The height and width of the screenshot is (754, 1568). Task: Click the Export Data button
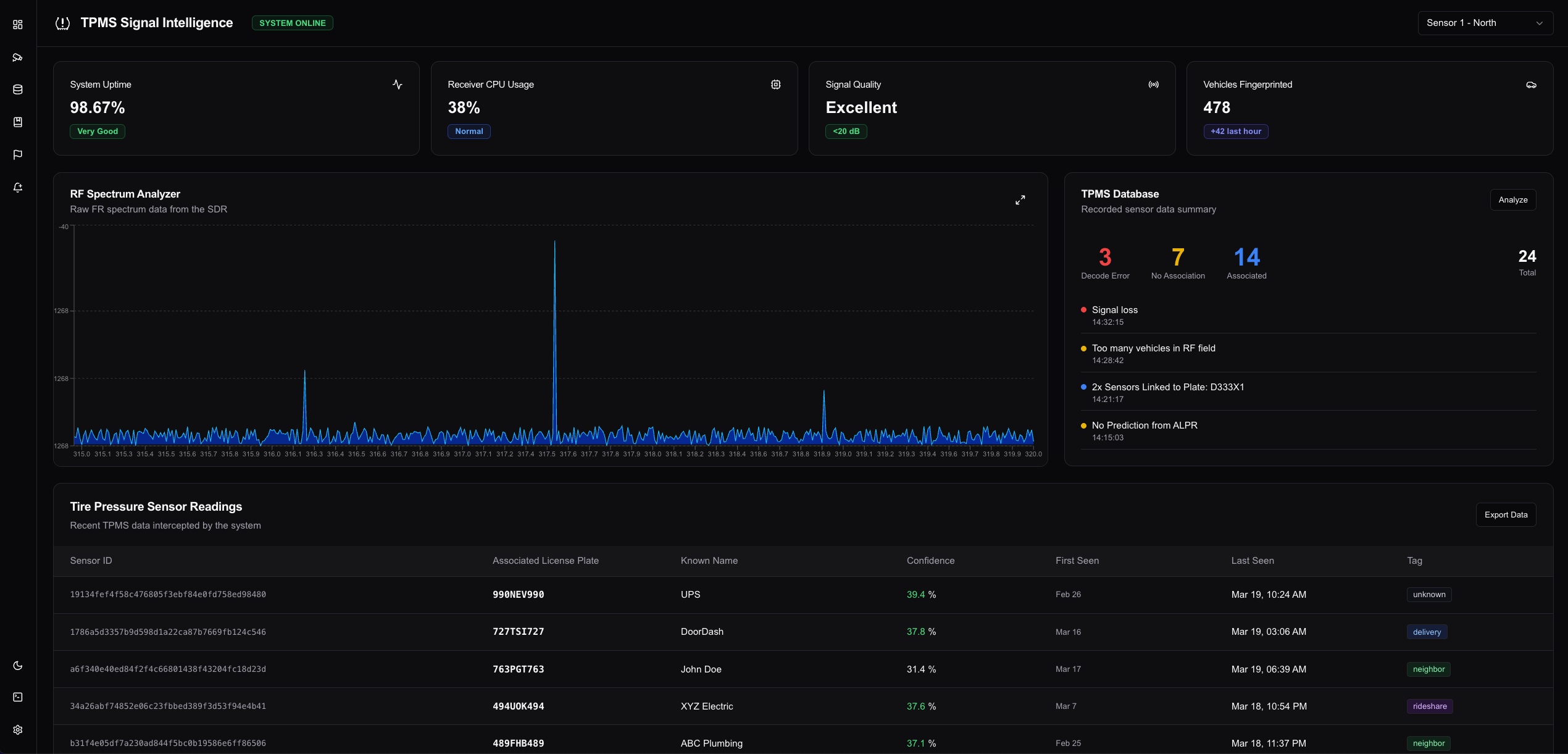pos(1505,515)
